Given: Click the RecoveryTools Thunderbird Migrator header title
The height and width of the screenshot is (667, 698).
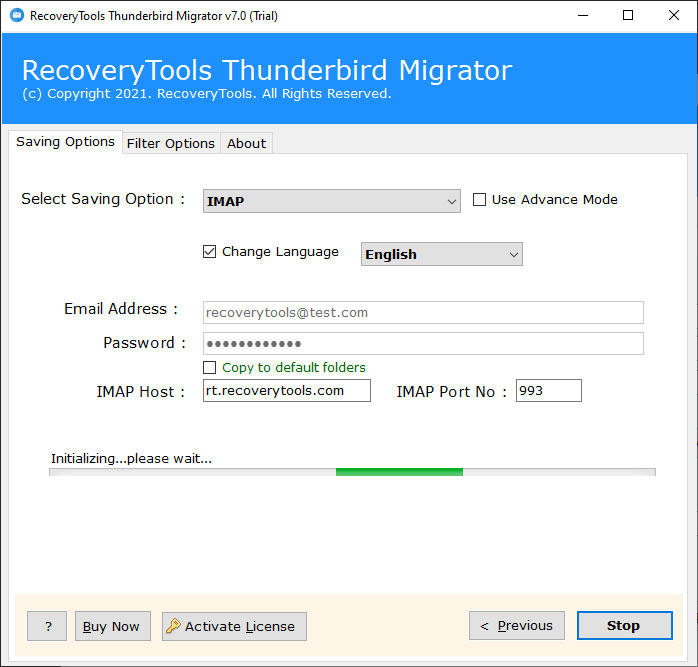Looking at the screenshot, I should click(x=267, y=70).
